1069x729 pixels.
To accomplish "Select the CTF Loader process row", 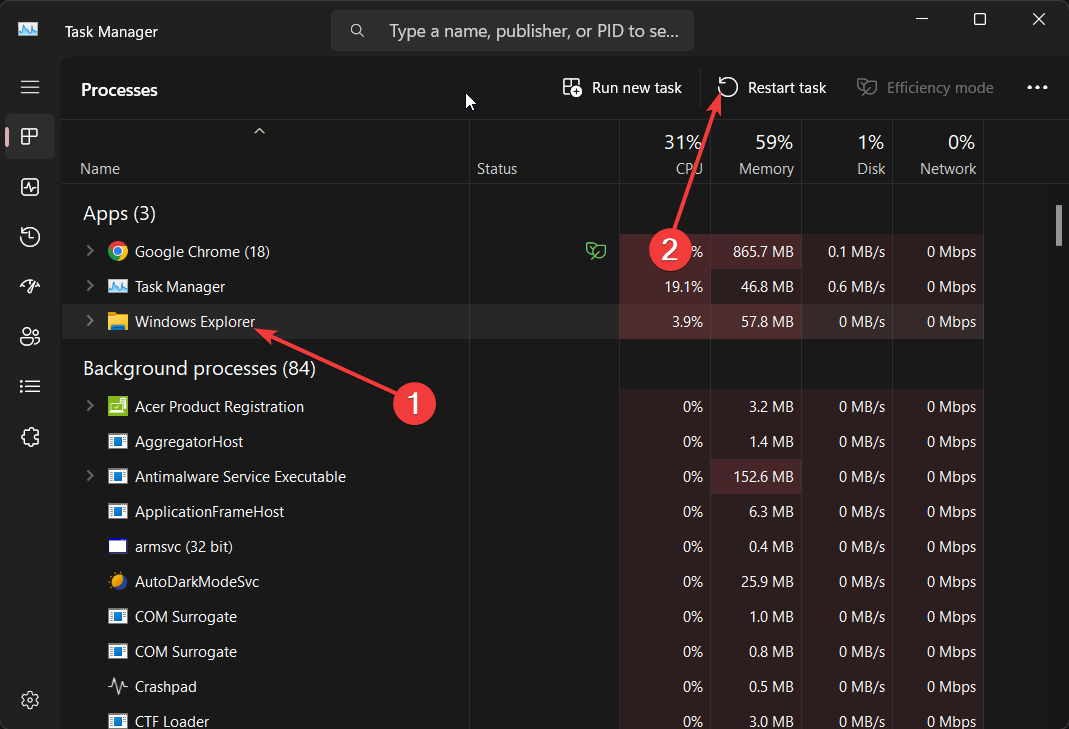I will 522,719.
